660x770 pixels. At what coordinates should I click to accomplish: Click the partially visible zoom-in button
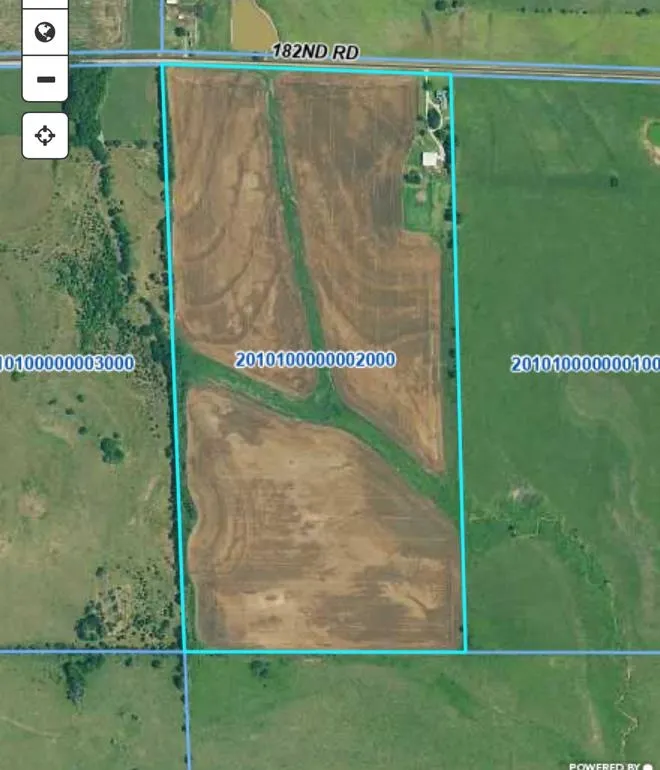pos(45,4)
